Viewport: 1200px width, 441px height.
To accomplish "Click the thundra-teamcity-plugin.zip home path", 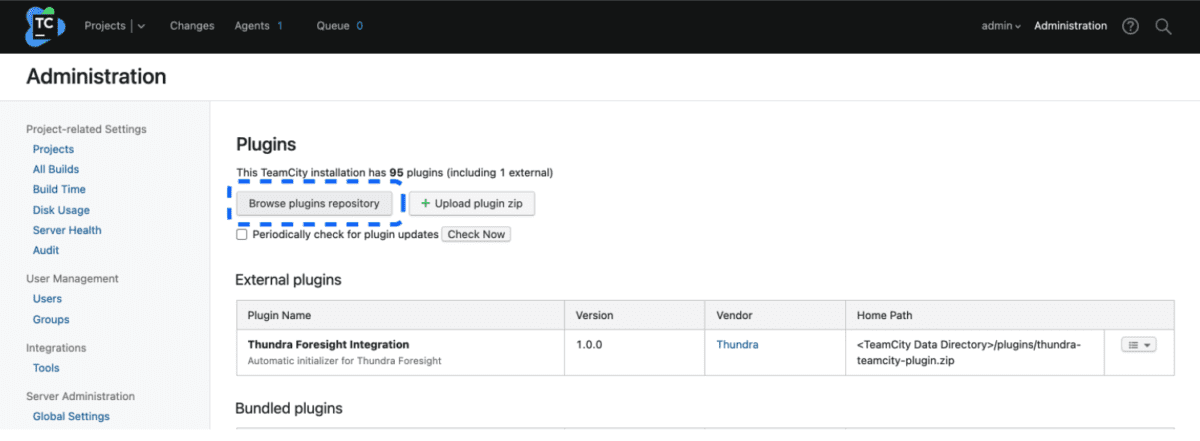I will pyautogui.click(x=969, y=352).
